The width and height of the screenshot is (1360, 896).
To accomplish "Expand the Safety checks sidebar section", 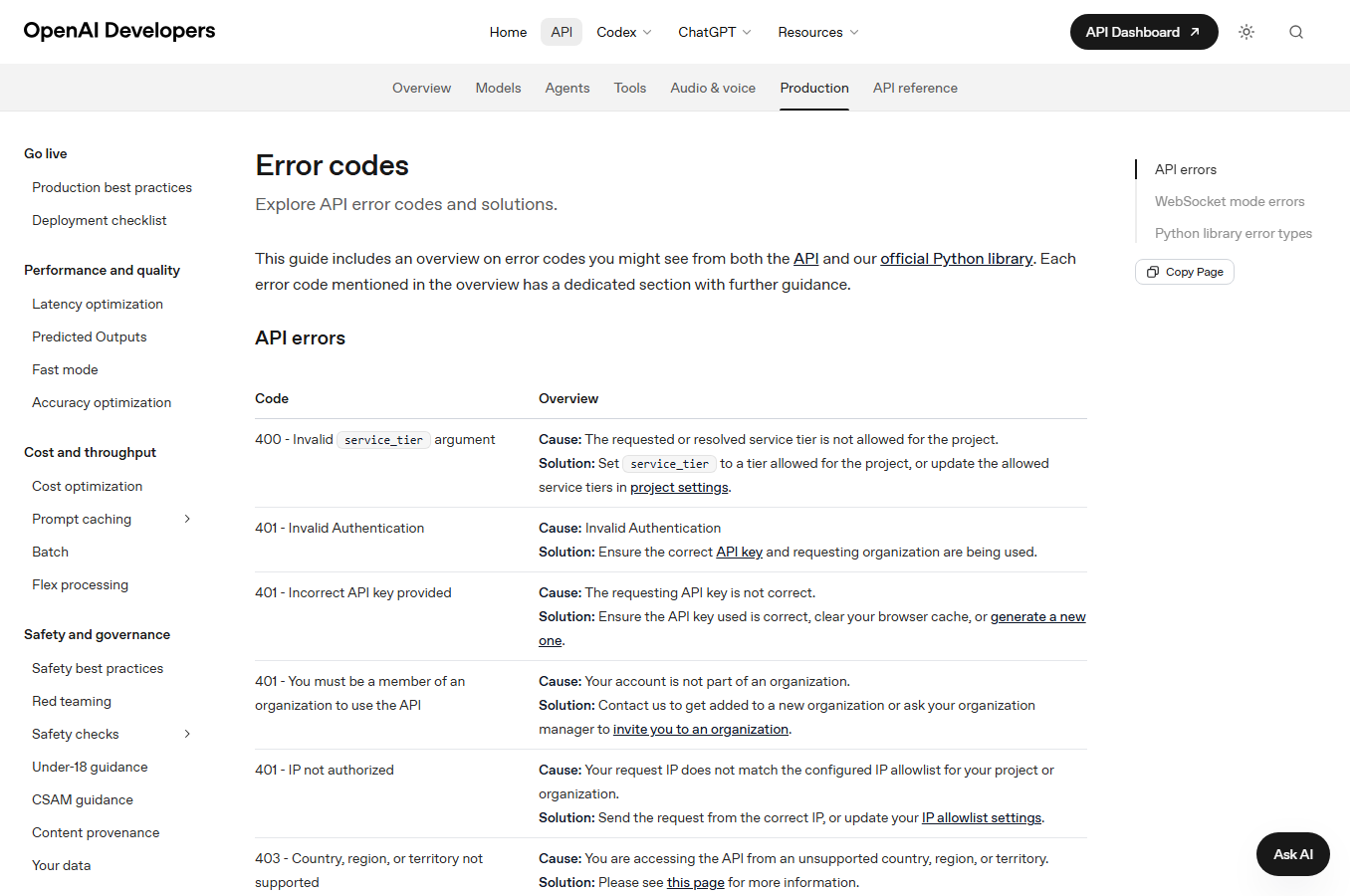I will point(187,734).
